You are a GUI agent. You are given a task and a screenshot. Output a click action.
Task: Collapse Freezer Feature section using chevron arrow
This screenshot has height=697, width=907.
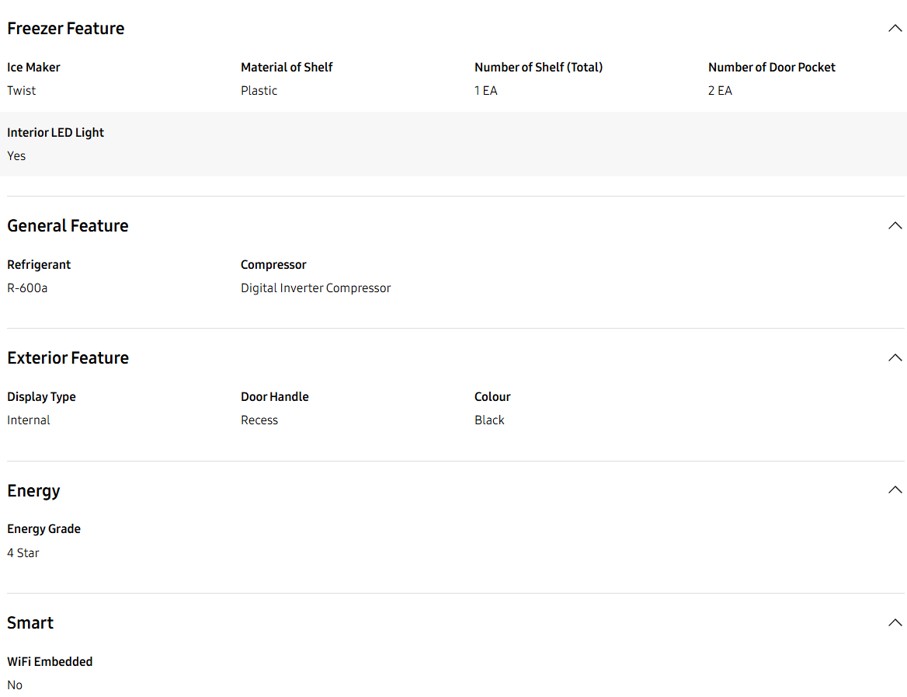click(894, 28)
